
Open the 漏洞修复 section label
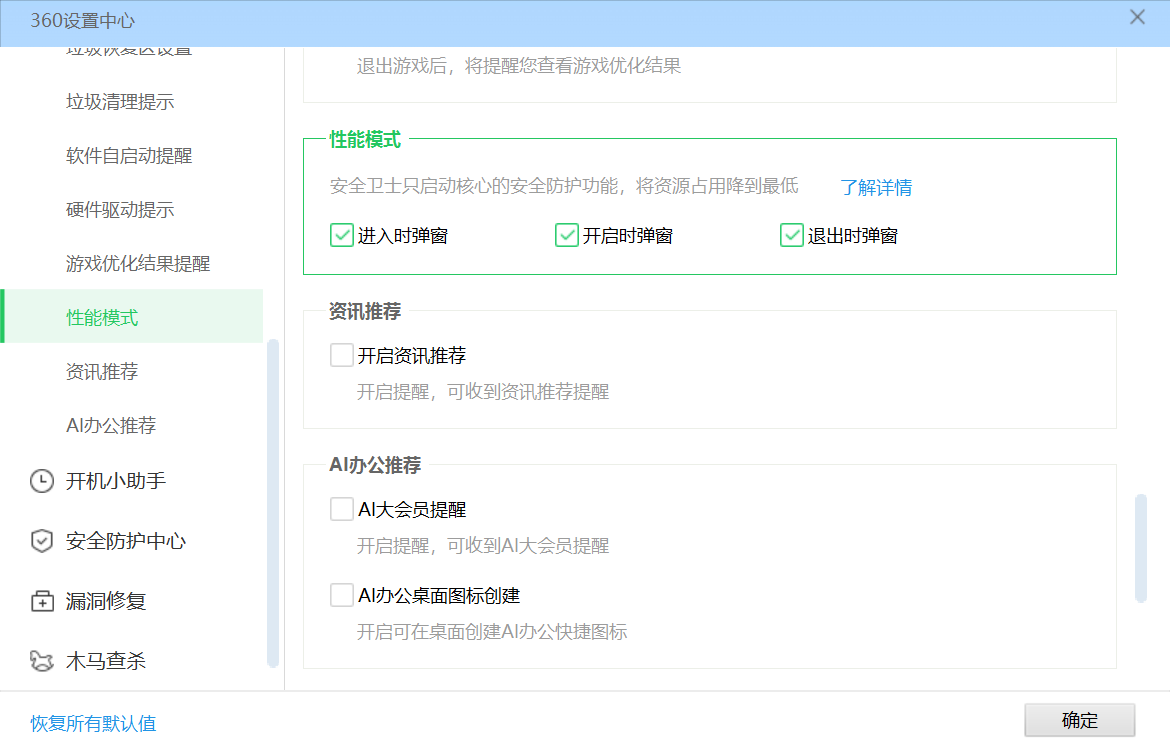coord(106,601)
